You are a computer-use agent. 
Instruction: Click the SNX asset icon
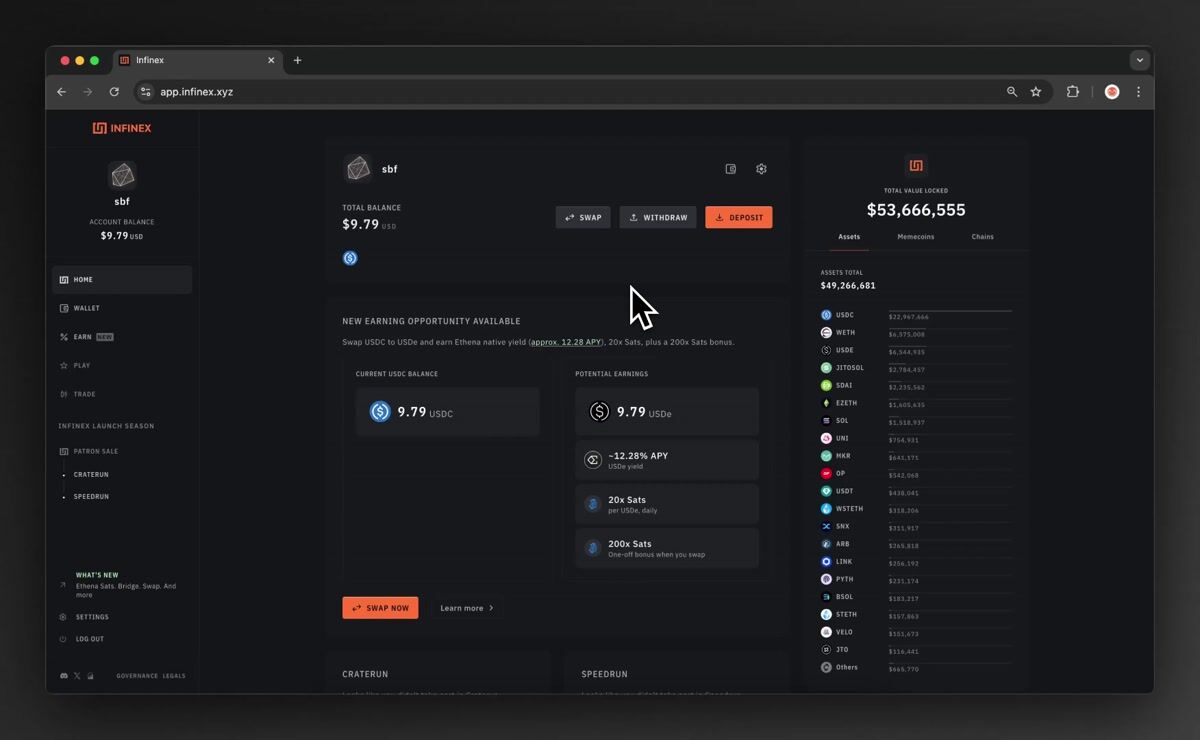point(826,526)
